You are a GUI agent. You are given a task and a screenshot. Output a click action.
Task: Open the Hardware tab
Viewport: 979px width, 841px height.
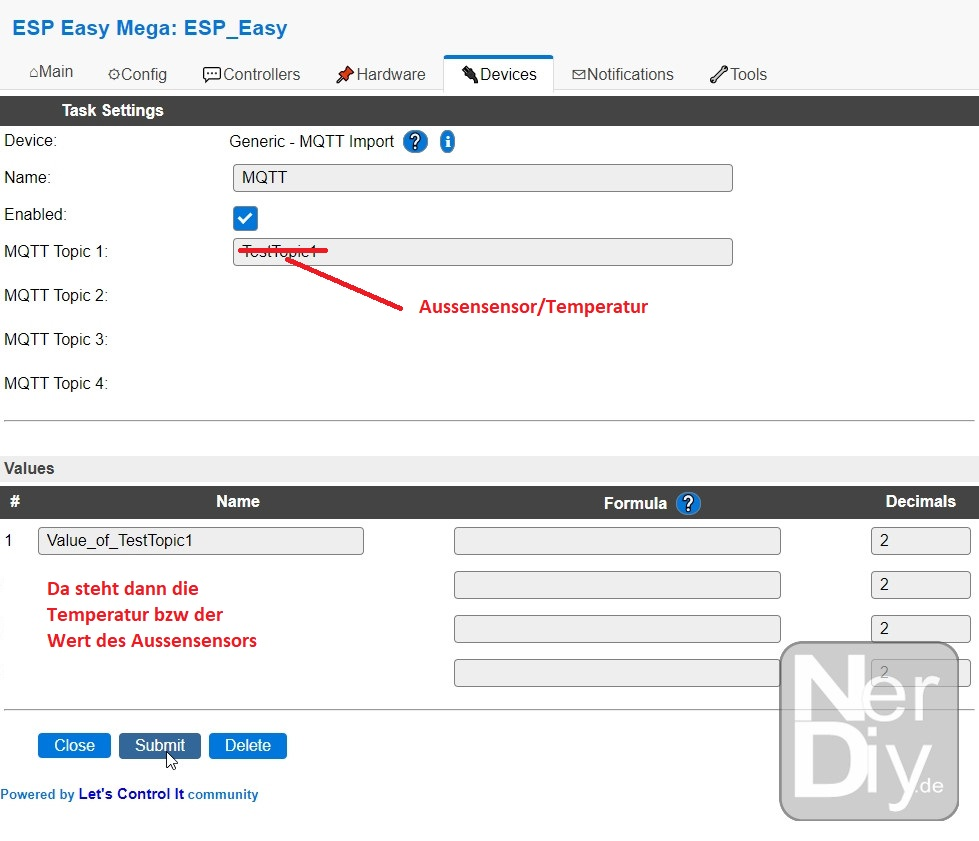pos(381,74)
